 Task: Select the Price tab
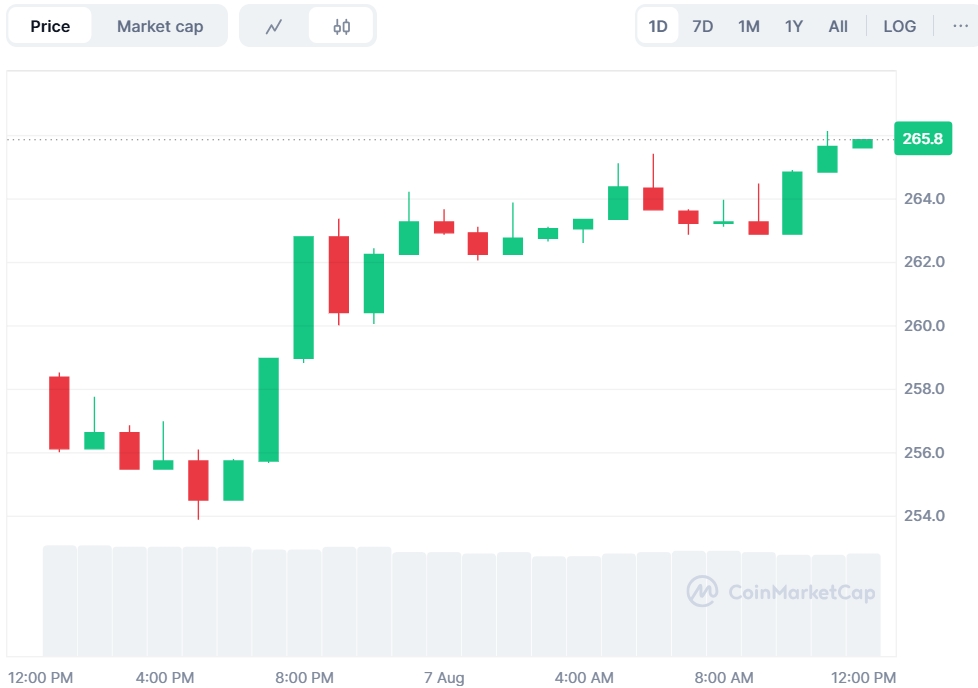click(50, 27)
